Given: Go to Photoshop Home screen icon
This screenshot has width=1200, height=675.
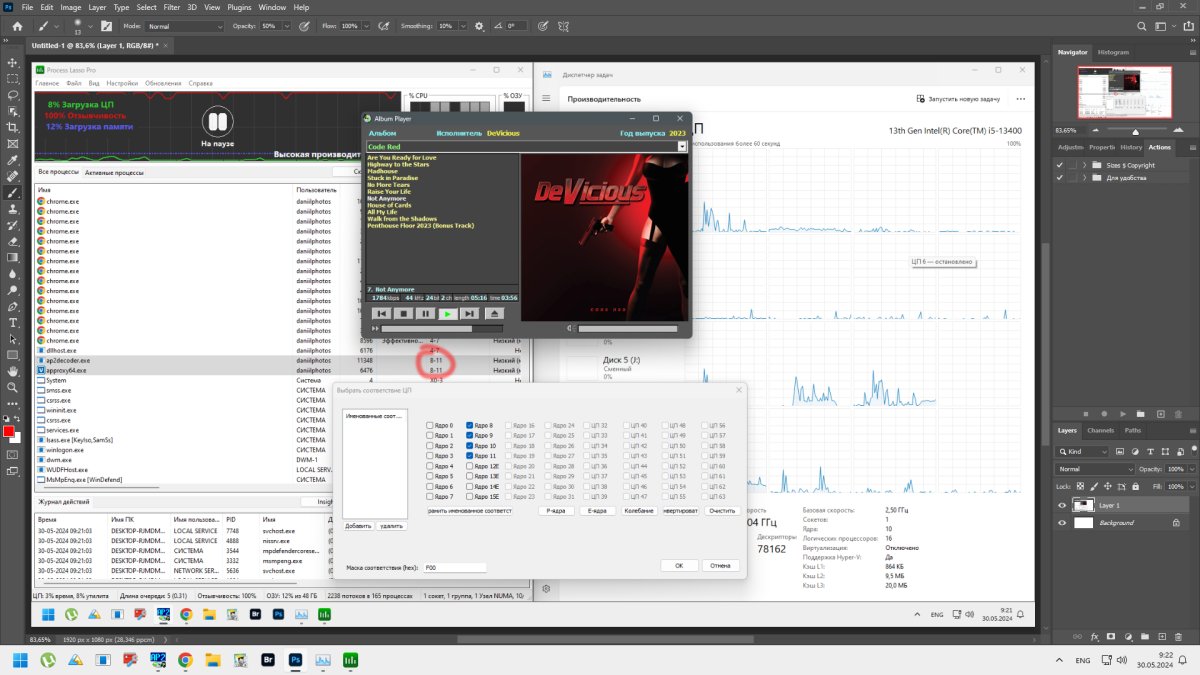Looking at the screenshot, I should (16, 25).
